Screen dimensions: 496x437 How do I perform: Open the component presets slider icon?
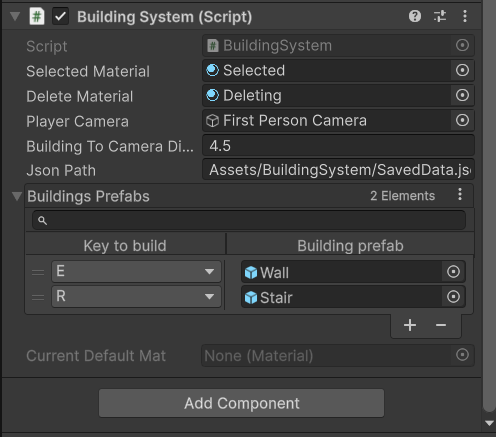coord(440,16)
